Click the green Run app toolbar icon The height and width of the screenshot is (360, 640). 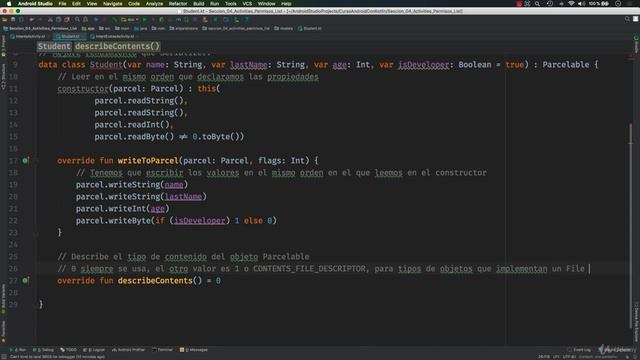click(144, 19)
